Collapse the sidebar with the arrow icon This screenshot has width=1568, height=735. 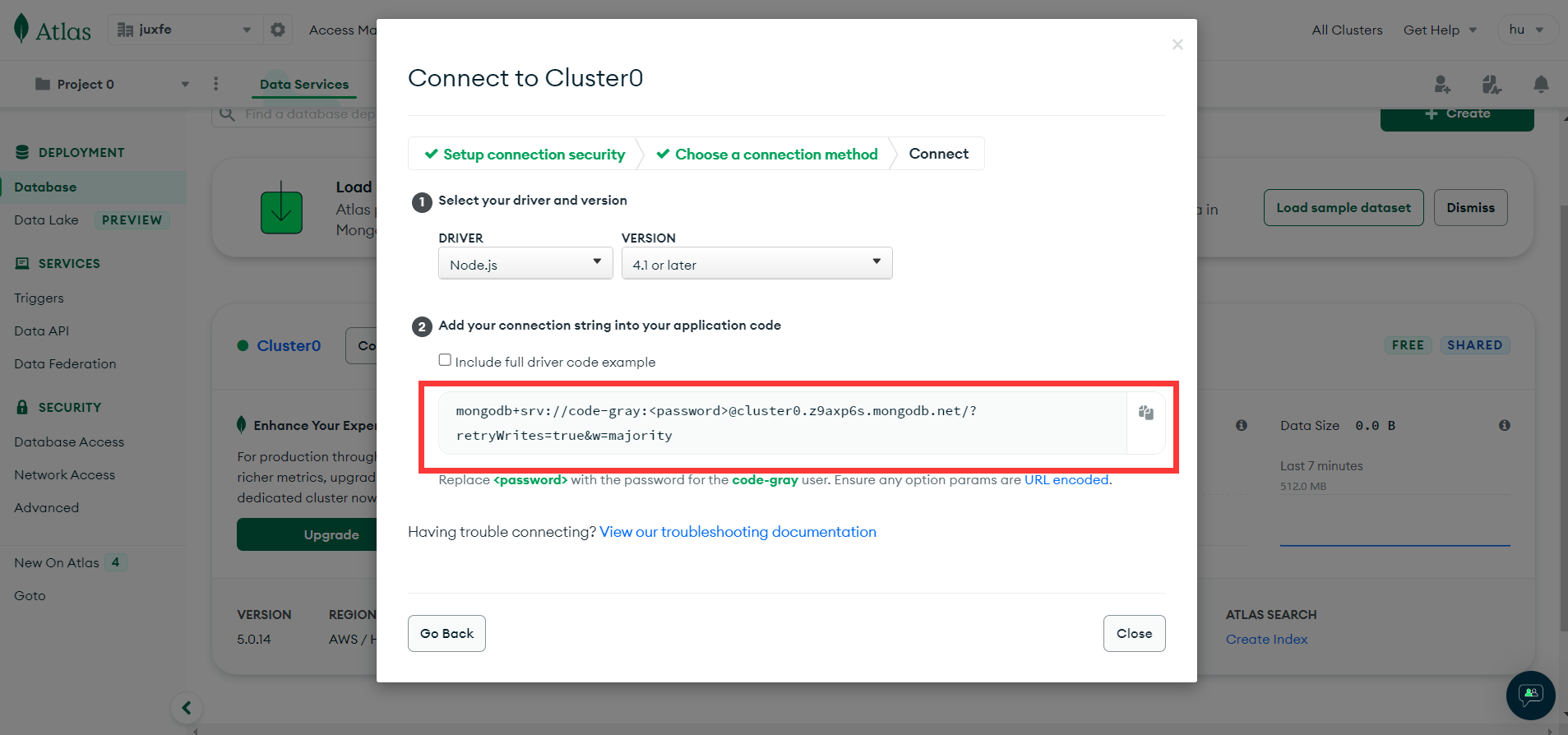click(187, 708)
